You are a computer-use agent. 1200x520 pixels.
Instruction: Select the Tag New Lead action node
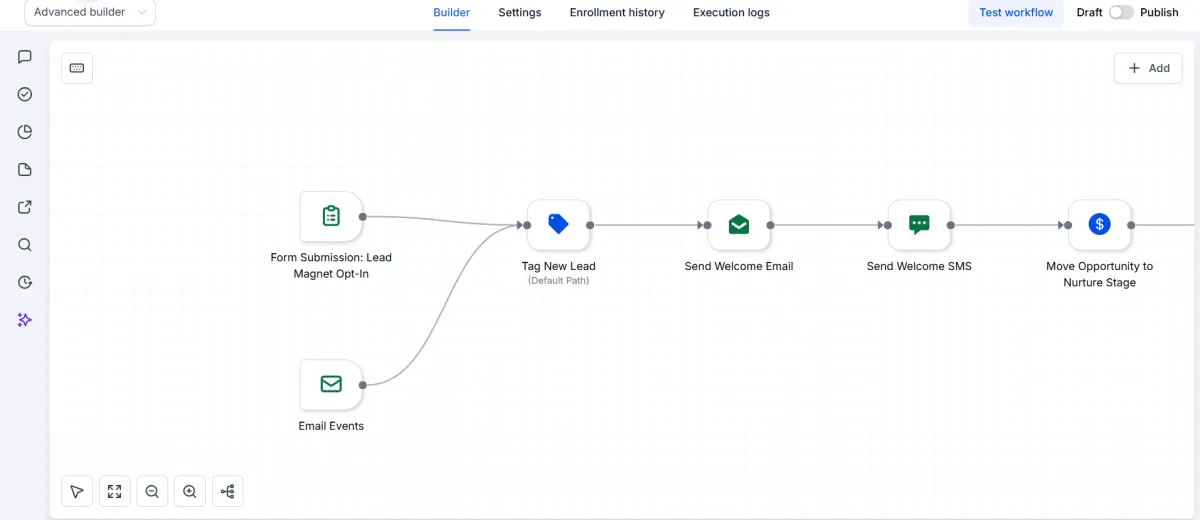pyautogui.click(x=559, y=225)
